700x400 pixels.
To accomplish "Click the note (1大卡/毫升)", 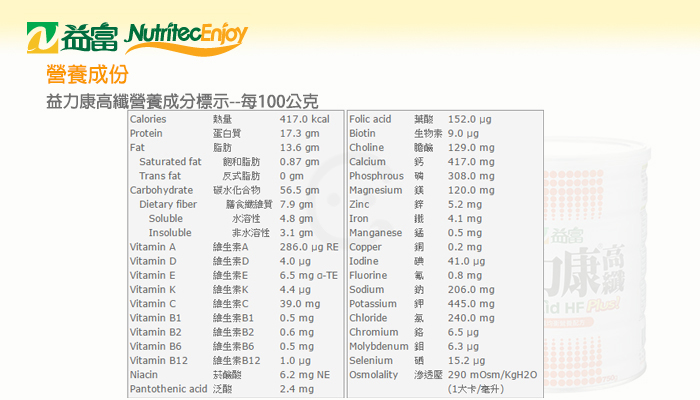I will (476, 389).
